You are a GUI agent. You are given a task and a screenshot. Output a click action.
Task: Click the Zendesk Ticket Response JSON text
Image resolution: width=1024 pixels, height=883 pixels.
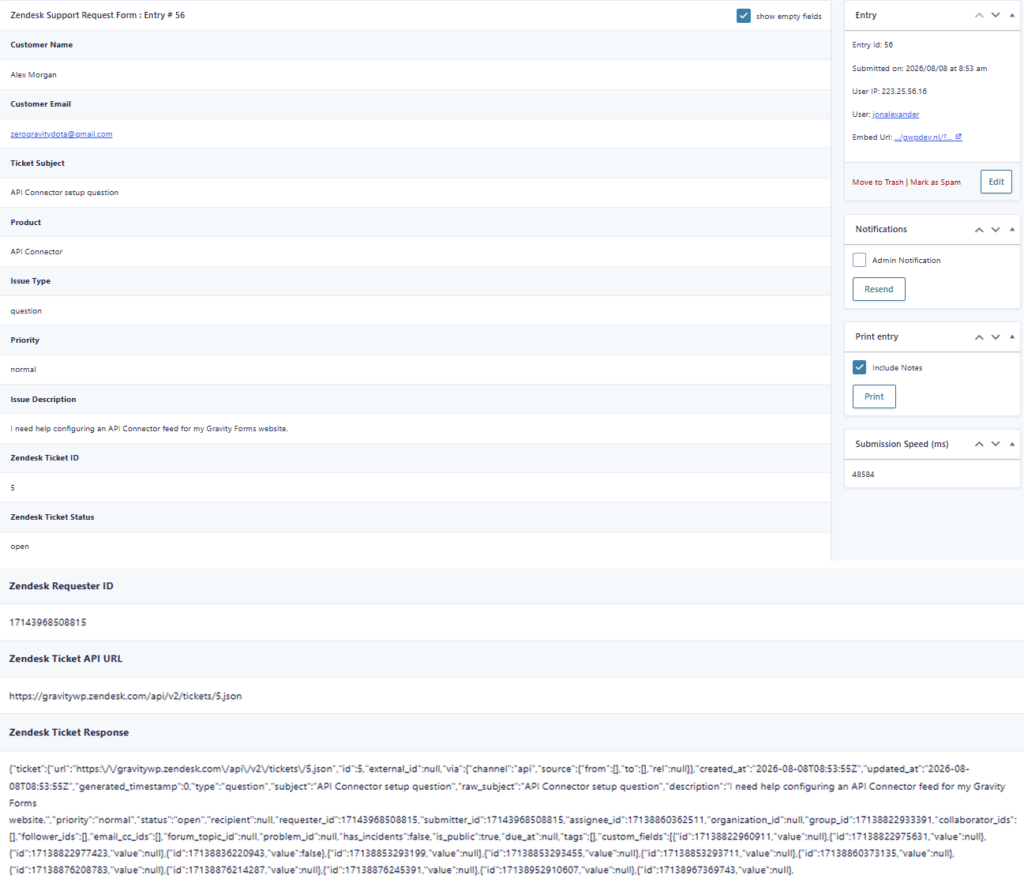[513, 819]
